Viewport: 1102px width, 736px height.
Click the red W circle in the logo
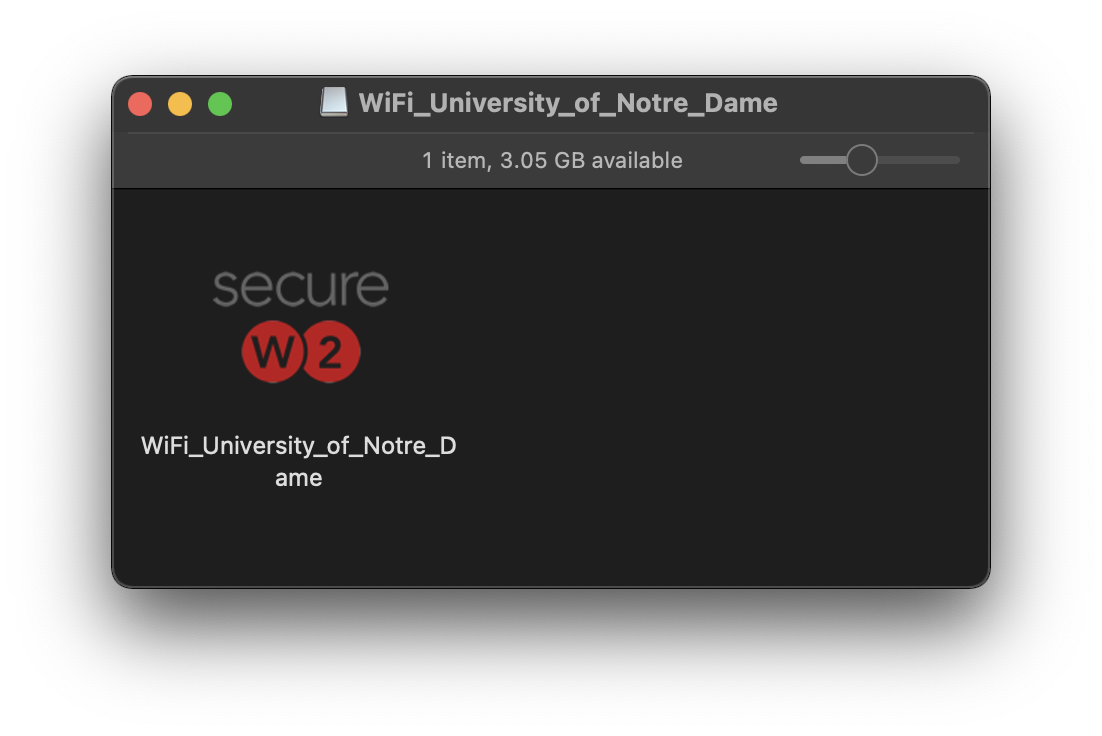[x=273, y=352]
